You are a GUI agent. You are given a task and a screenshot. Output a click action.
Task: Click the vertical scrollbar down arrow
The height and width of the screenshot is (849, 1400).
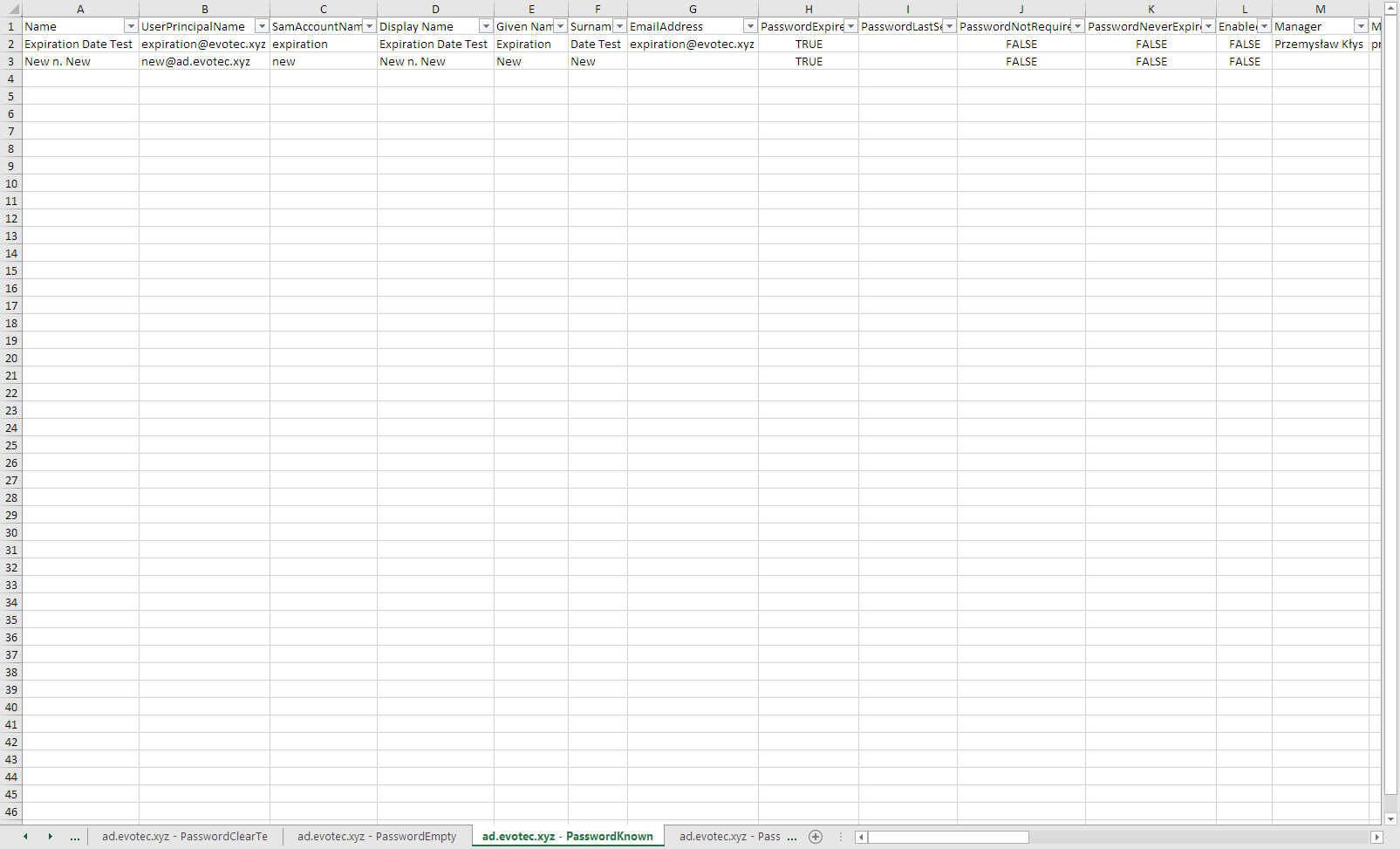click(x=1391, y=818)
